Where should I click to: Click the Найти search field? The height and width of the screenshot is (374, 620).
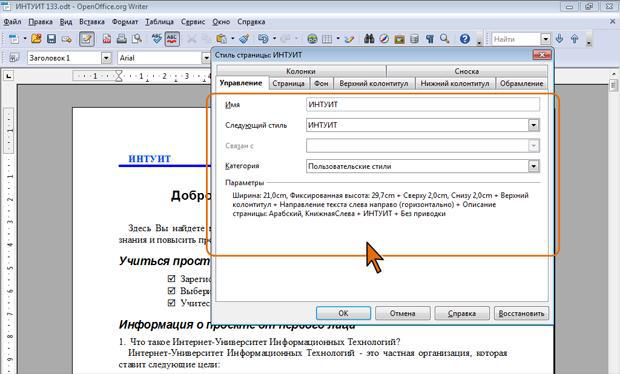(516, 39)
